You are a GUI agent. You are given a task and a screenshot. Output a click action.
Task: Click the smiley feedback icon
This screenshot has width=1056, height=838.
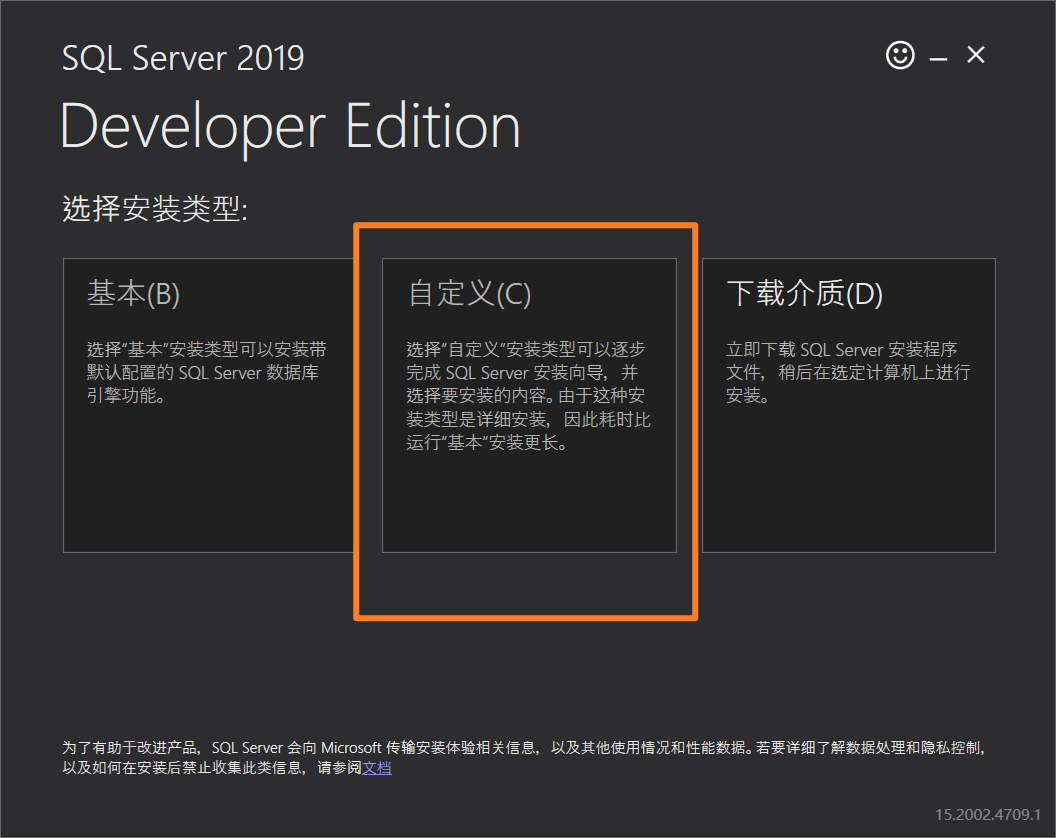pyautogui.click(x=900, y=55)
